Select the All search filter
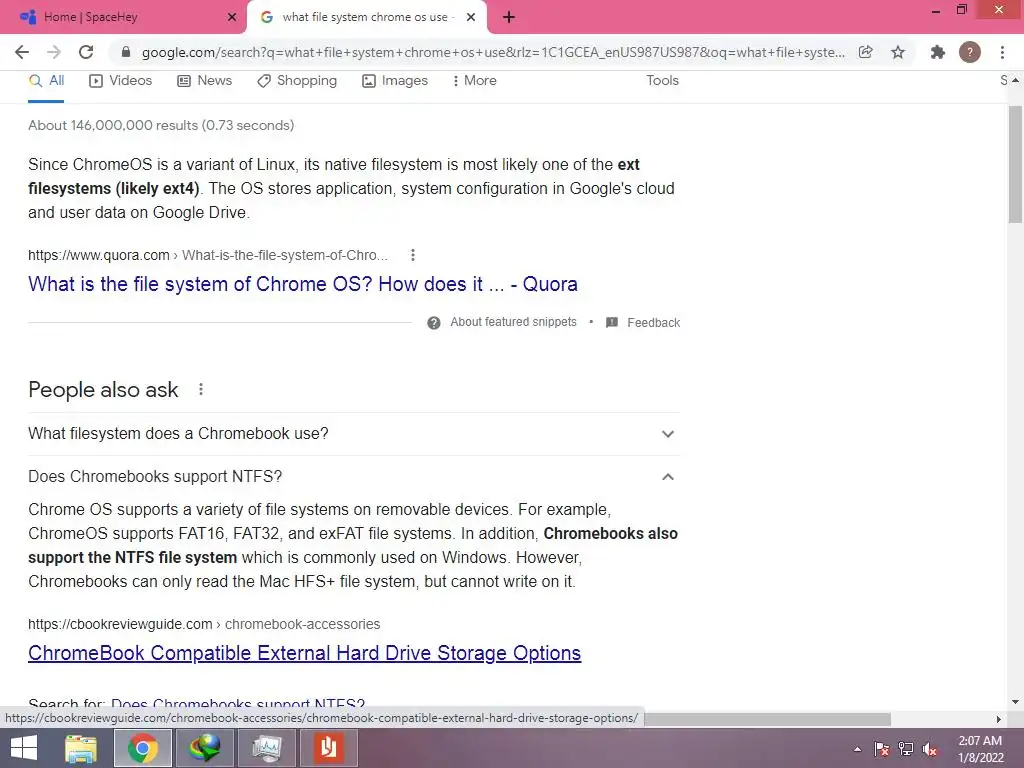 tap(46, 80)
